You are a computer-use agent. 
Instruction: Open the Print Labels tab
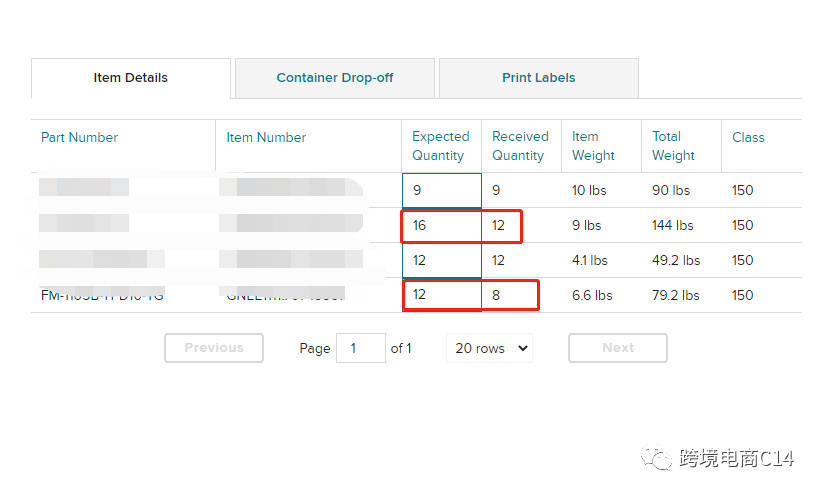pyautogui.click(x=538, y=78)
